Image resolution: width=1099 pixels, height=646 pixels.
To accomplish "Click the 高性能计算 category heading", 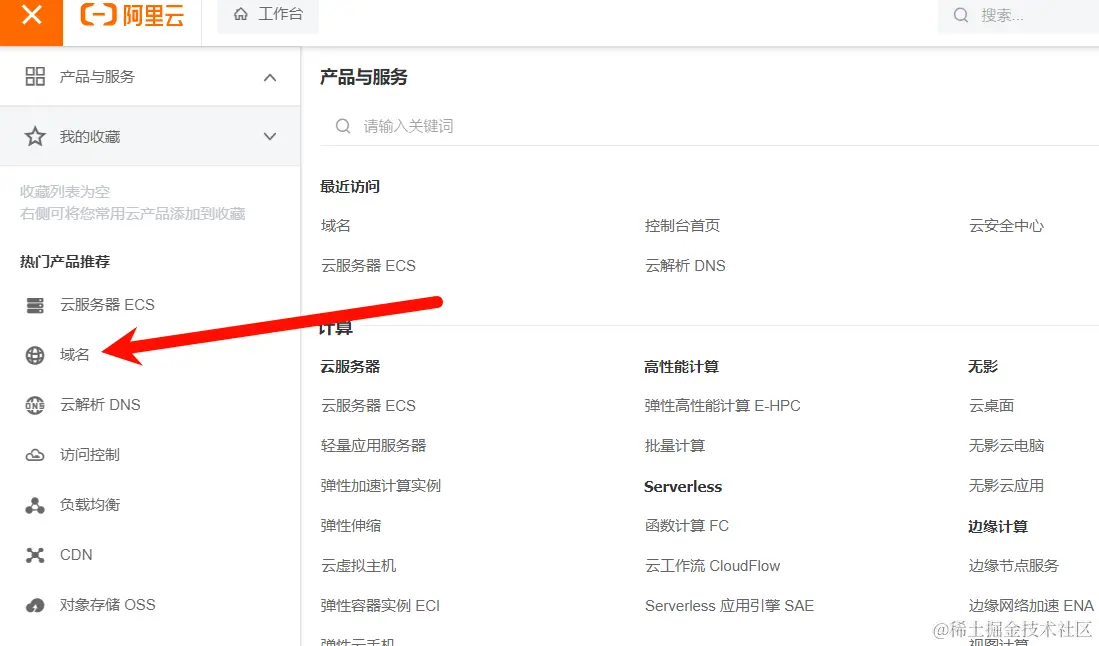I will 681,366.
